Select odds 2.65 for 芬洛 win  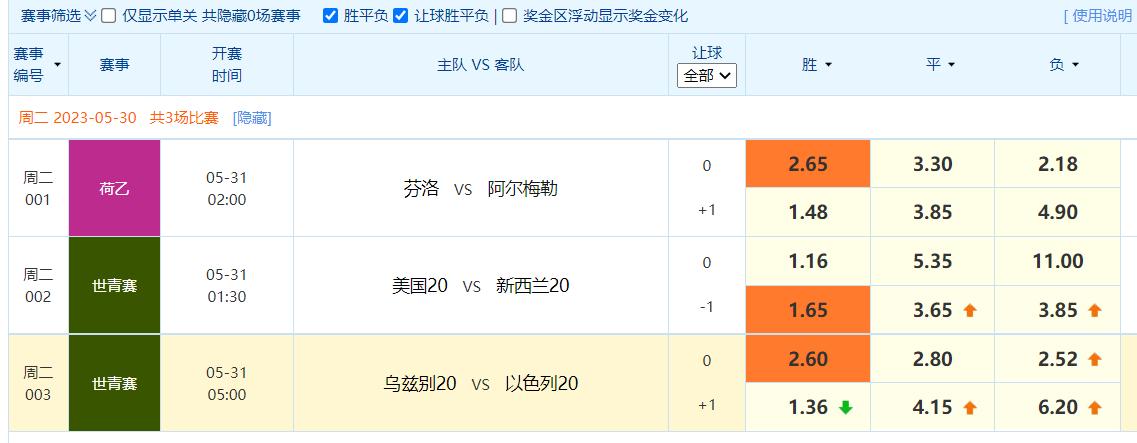click(808, 164)
